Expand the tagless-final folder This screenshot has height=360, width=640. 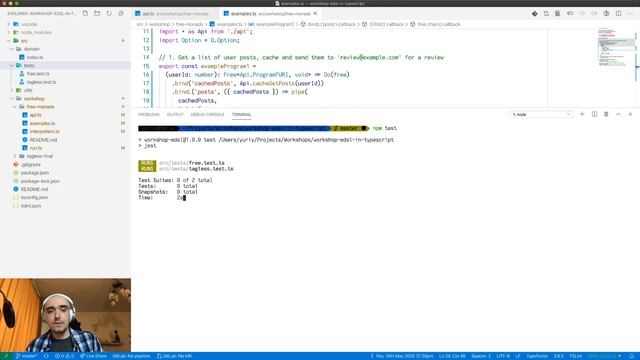[x=40, y=156]
